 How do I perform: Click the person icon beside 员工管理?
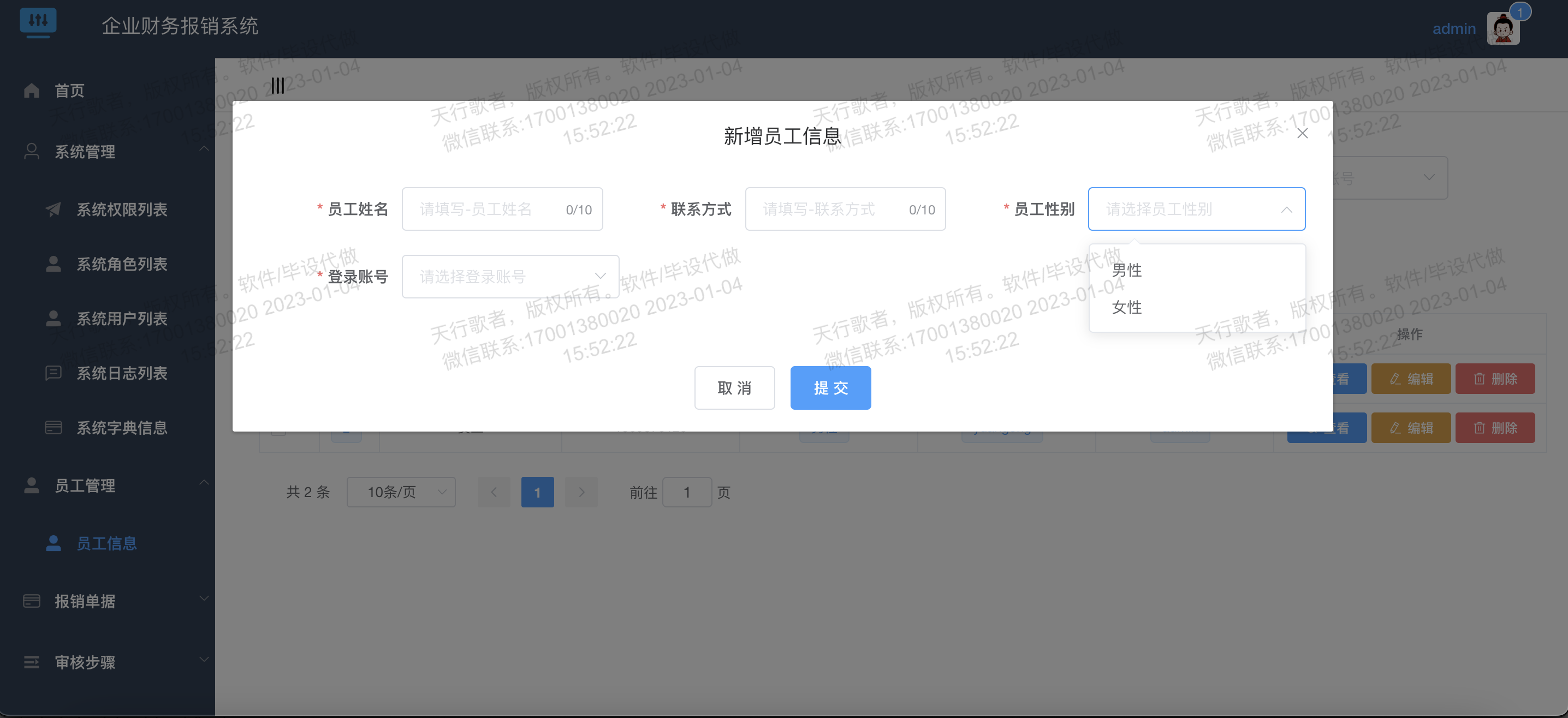coord(32,486)
